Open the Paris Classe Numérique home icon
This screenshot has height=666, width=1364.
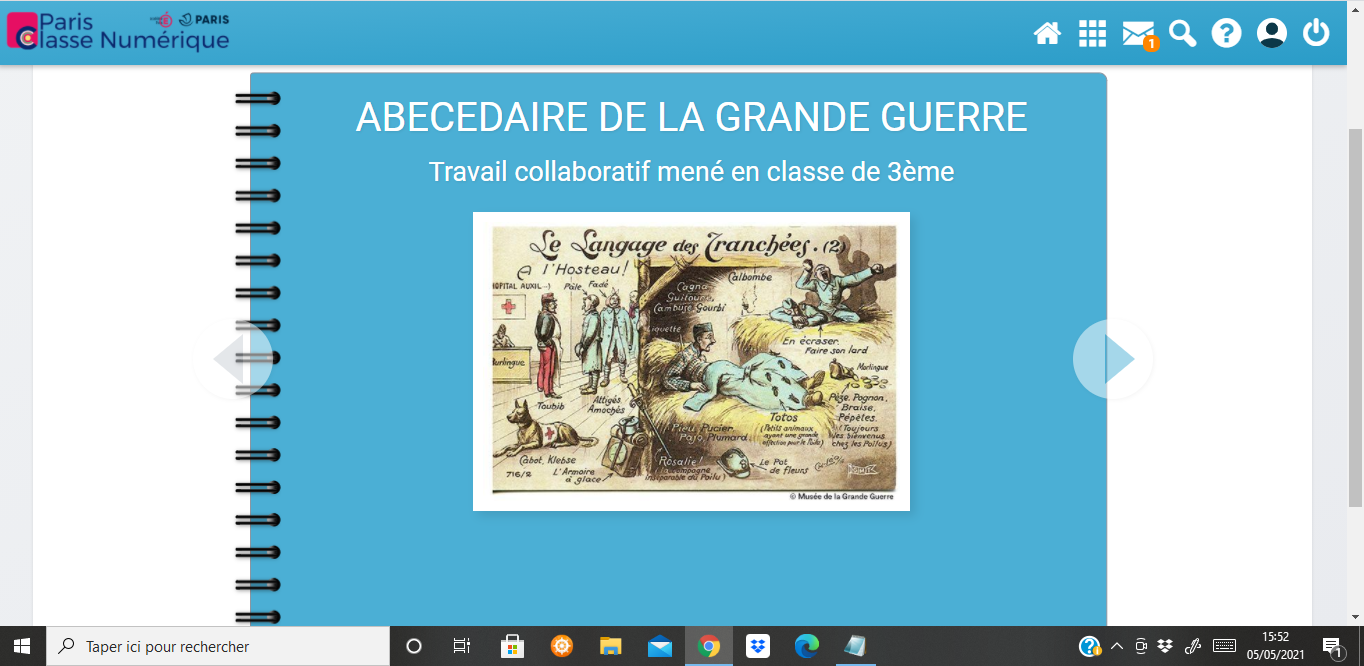[1047, 33]
